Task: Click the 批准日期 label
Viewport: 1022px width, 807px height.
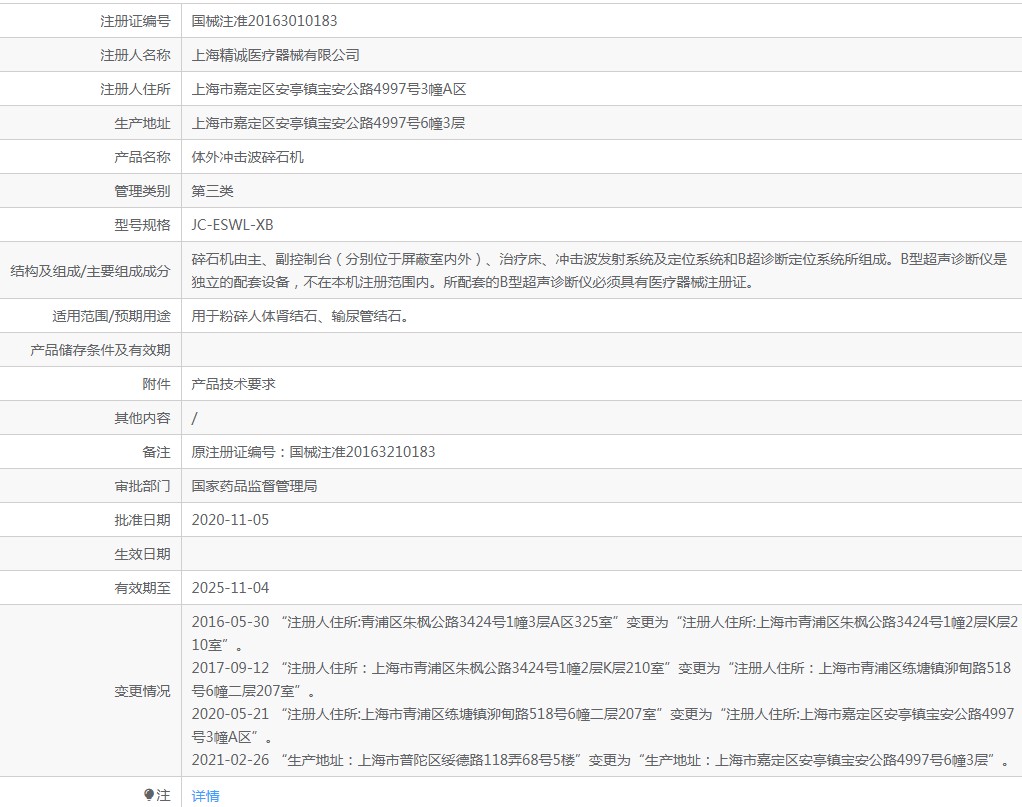Action: 142,520
